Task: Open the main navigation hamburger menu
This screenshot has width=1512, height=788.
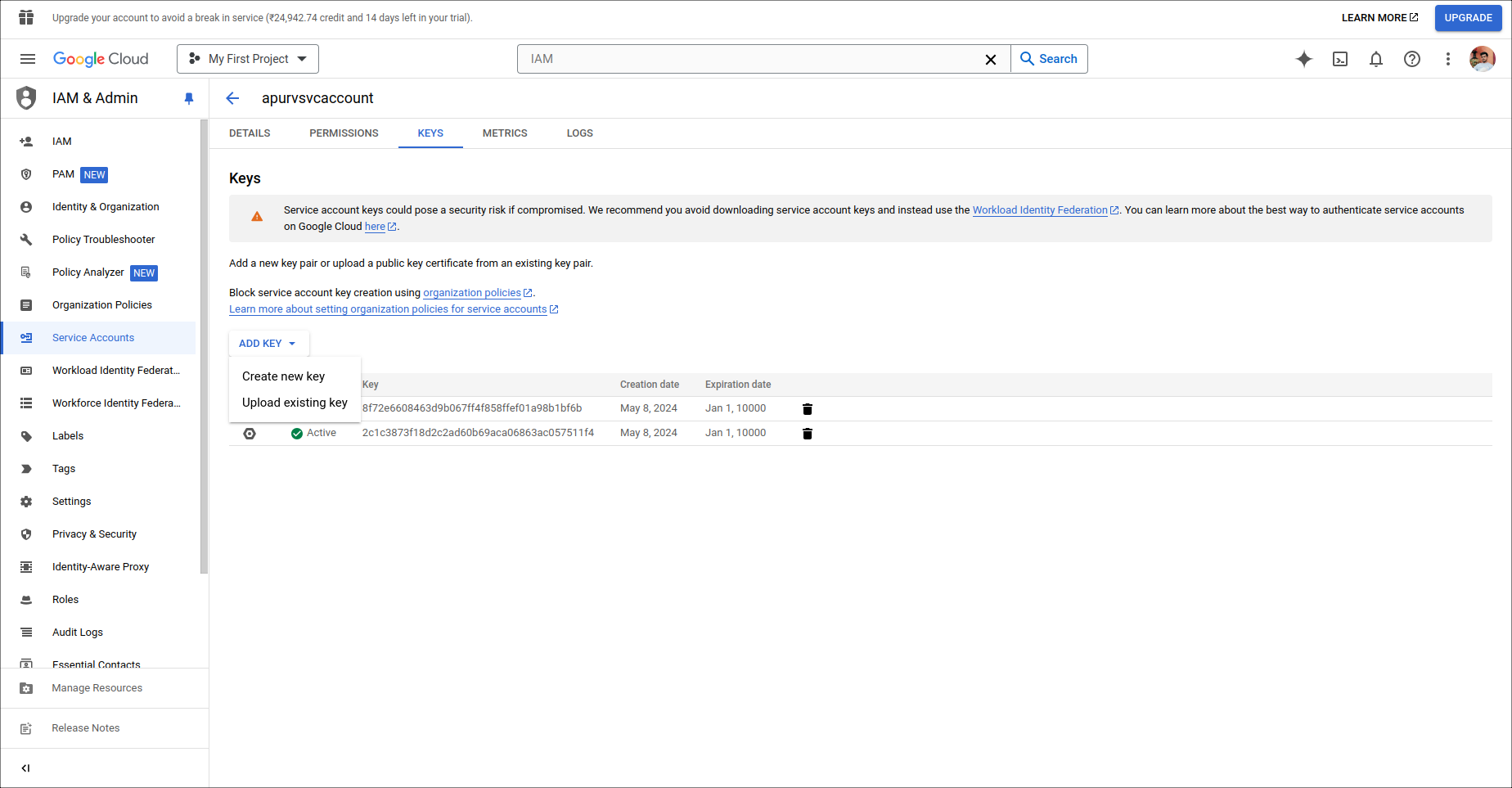Action: (x=27, y=59)
